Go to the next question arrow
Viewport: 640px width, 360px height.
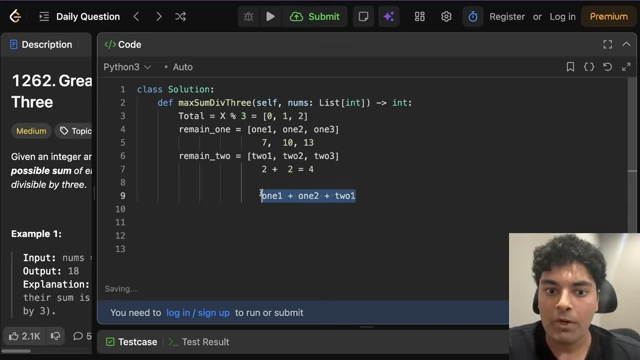click(159, 17)
